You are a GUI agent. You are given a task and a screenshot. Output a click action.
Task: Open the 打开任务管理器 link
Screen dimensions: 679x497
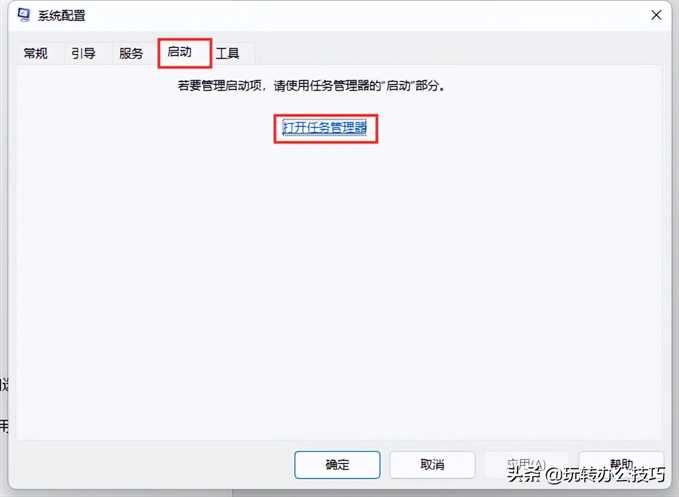[325, 128]
